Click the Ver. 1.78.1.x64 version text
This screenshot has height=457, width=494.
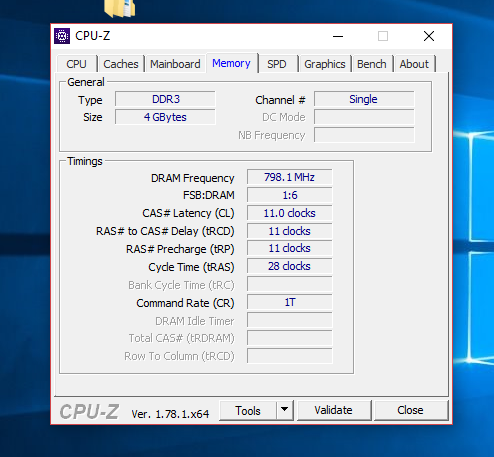point(170,414)
